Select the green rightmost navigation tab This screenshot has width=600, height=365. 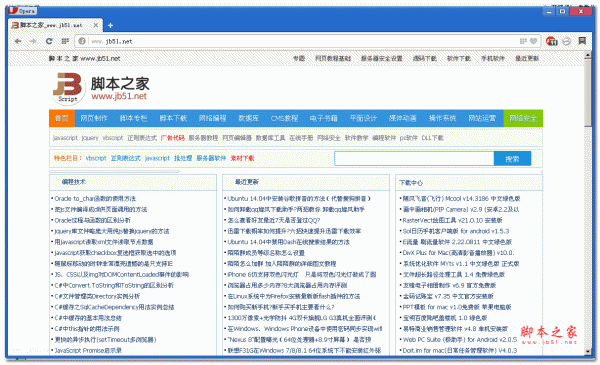[x=523, y=118]
